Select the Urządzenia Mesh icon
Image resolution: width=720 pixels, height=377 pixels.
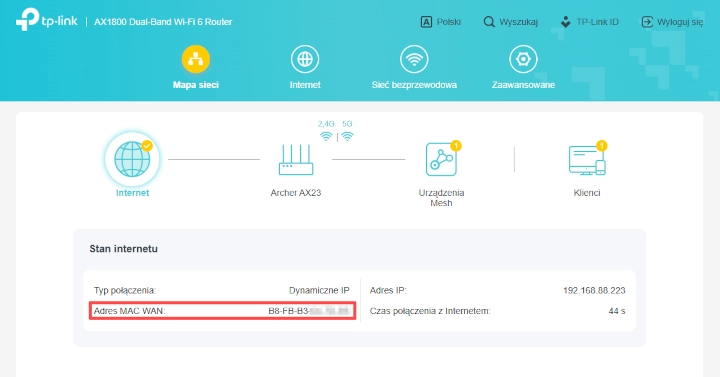[x=441, y=160]
